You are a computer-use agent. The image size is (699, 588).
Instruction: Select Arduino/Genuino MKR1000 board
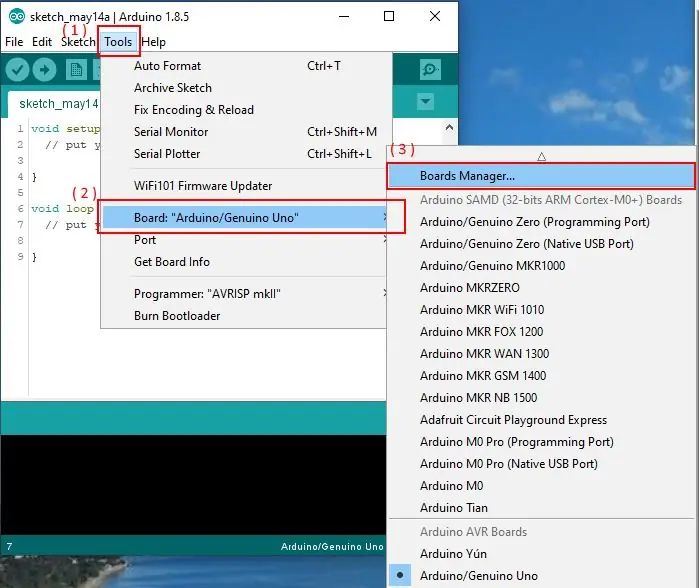click(541, 266)
